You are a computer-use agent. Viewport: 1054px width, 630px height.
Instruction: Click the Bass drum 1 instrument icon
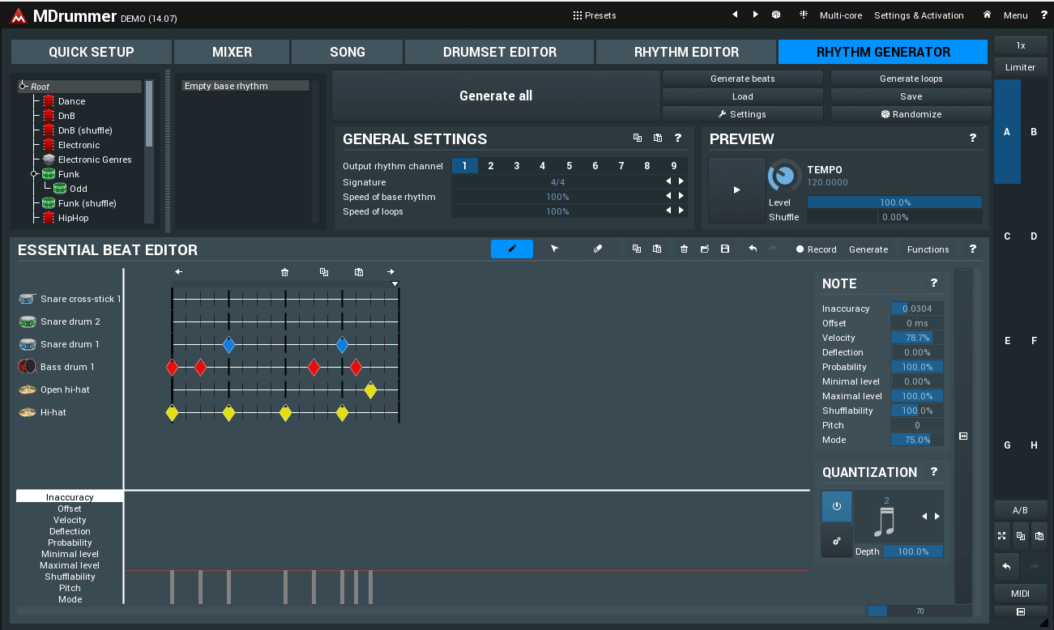click(28, 366)
